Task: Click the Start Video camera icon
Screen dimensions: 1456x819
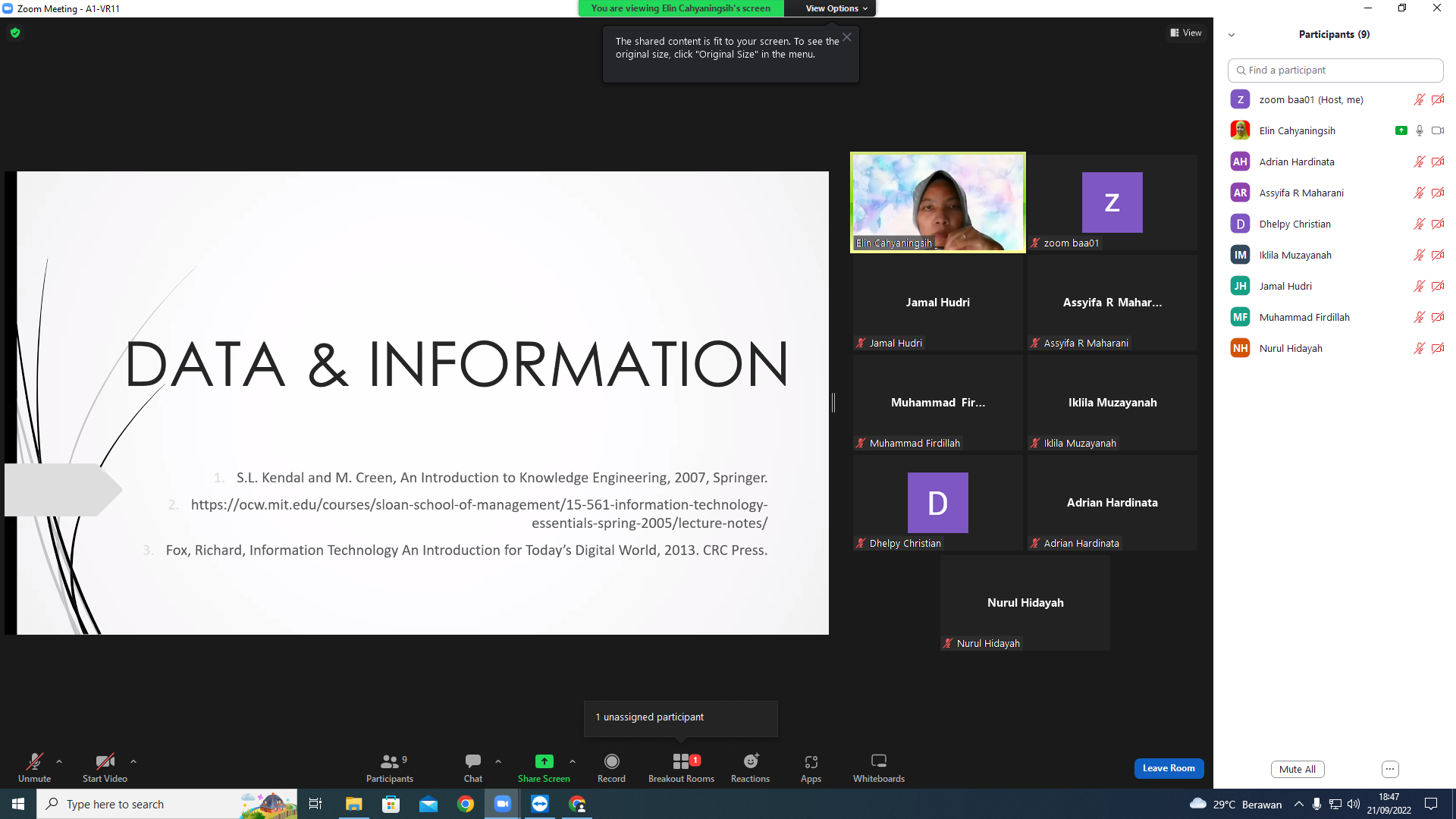Action: point(105,761)
